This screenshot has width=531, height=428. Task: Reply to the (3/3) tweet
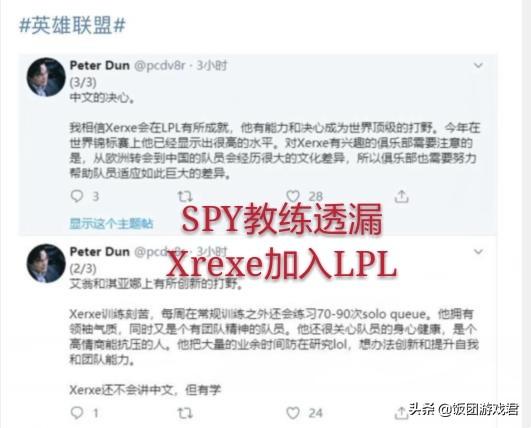coord(77,196)
